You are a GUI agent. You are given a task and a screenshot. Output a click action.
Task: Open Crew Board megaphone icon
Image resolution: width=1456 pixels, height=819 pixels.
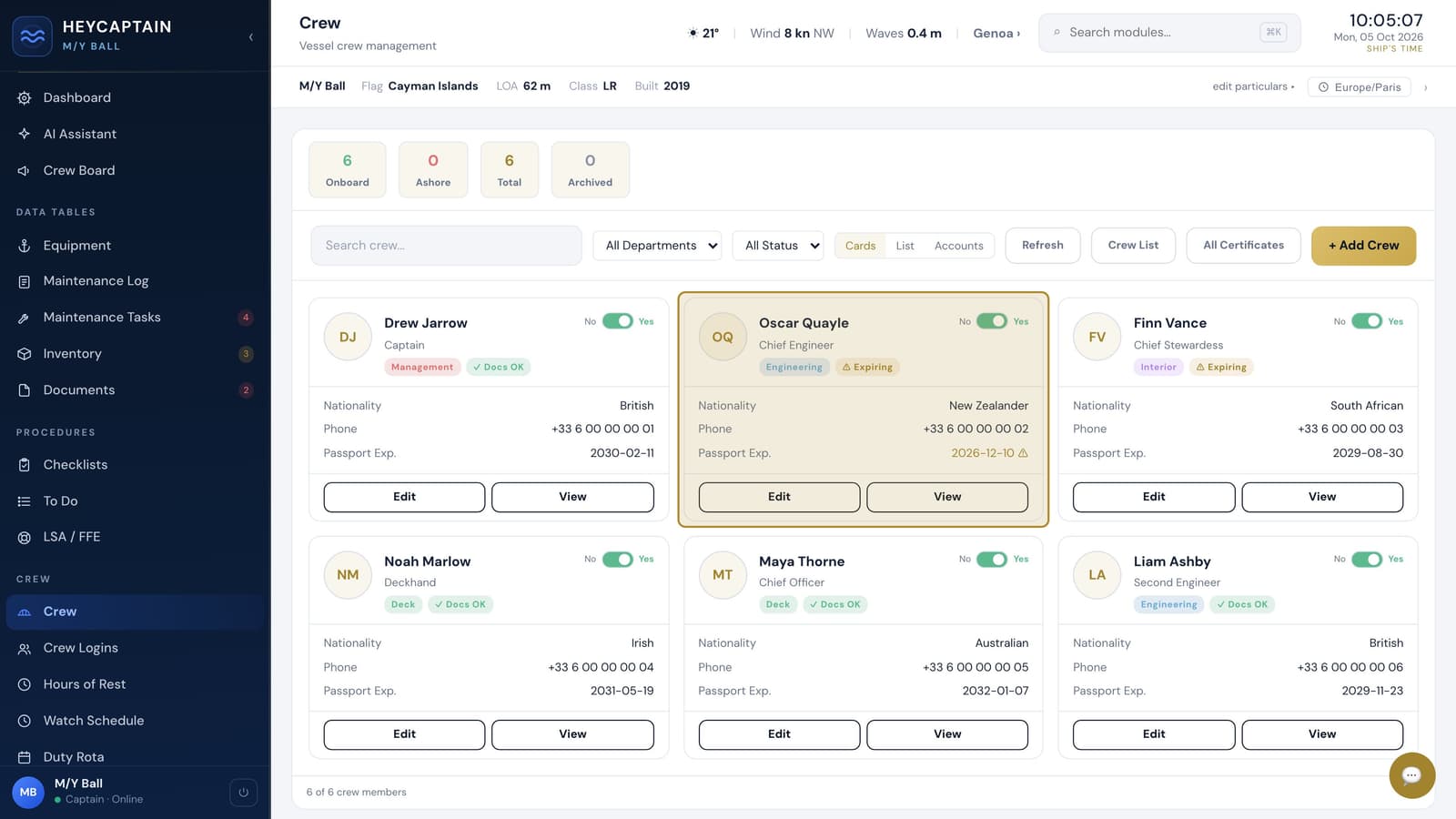click(25, 170)
